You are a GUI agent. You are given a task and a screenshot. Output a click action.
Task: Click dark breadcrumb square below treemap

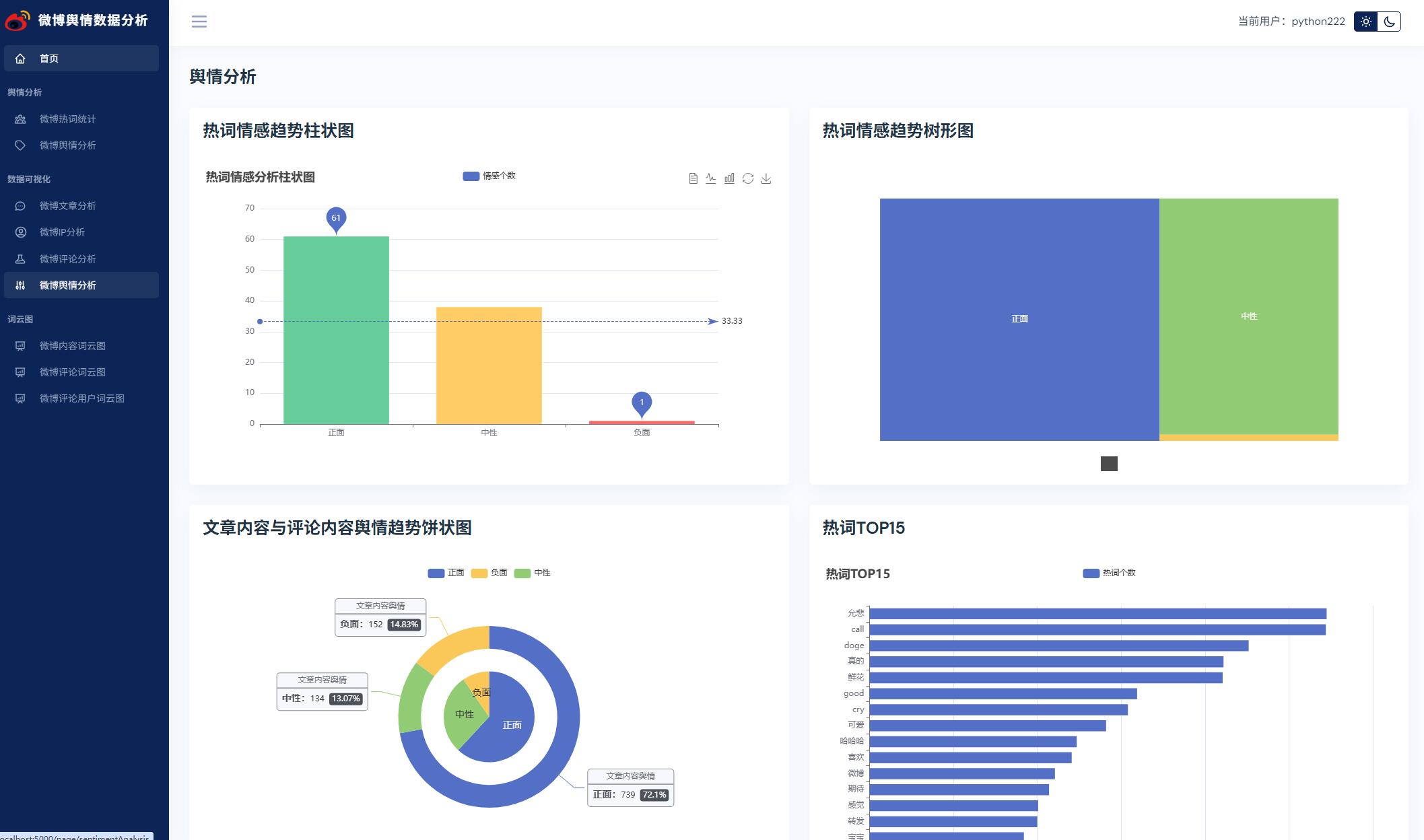pos(1109,464)
